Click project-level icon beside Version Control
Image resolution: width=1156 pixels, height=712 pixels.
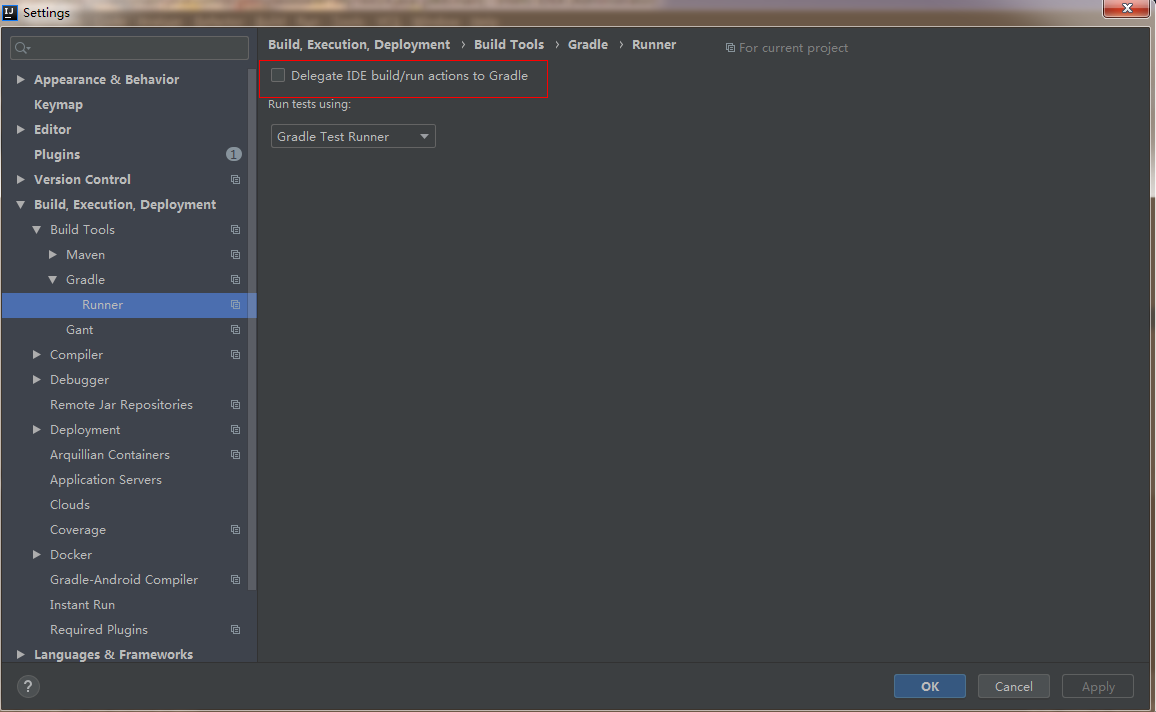click(235, 180)
